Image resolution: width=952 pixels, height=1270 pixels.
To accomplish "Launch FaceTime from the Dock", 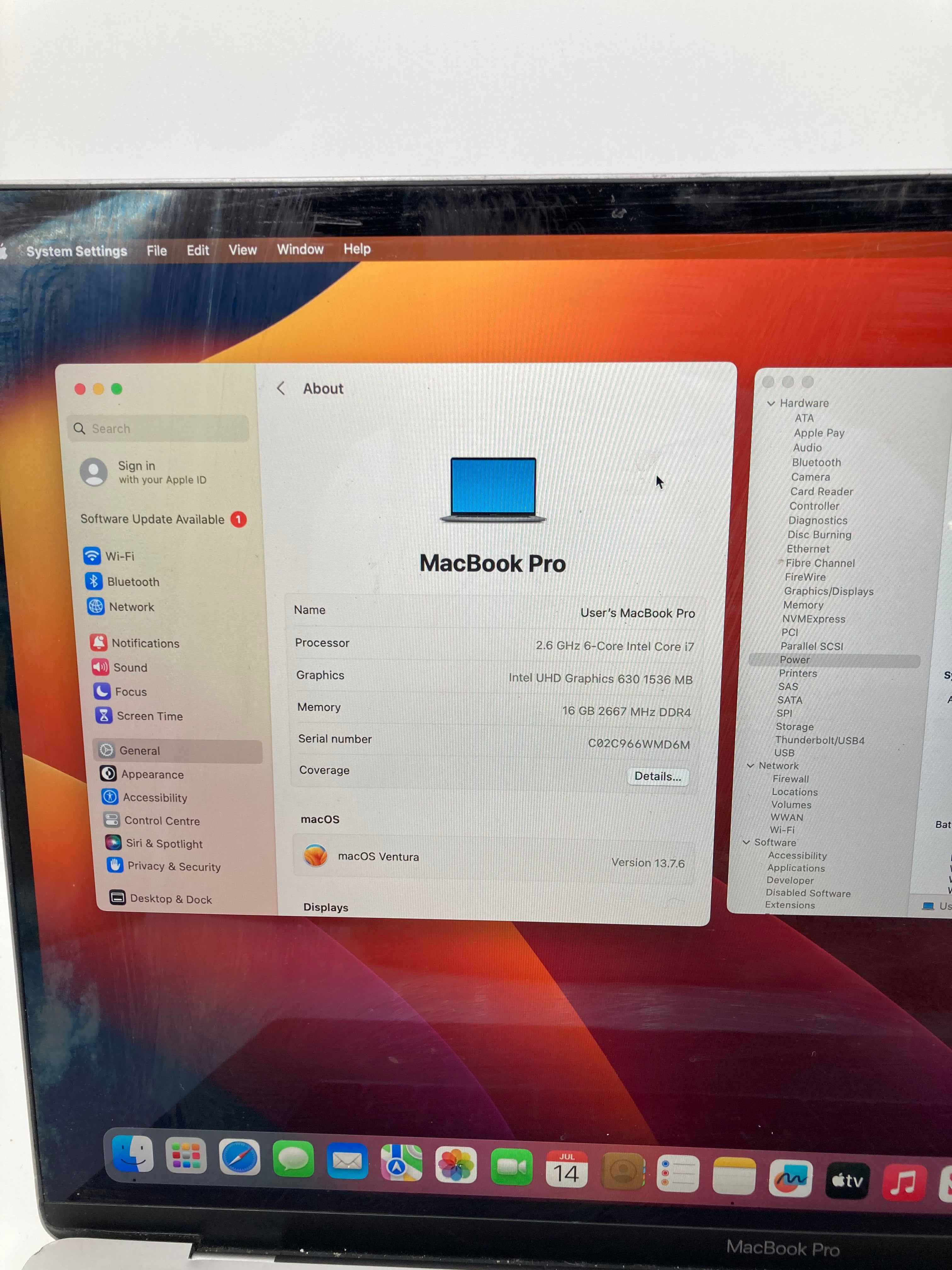I will [511, 1167].
